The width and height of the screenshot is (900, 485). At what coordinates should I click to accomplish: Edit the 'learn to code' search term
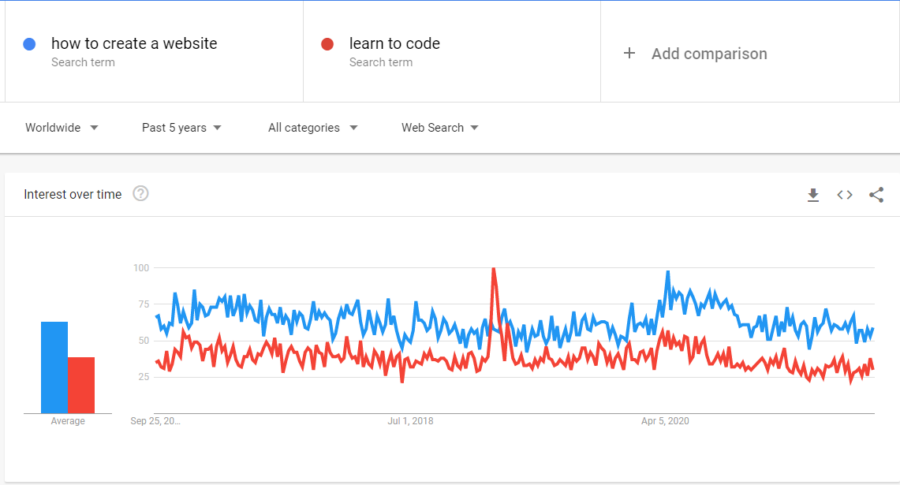tap(394, 44)
